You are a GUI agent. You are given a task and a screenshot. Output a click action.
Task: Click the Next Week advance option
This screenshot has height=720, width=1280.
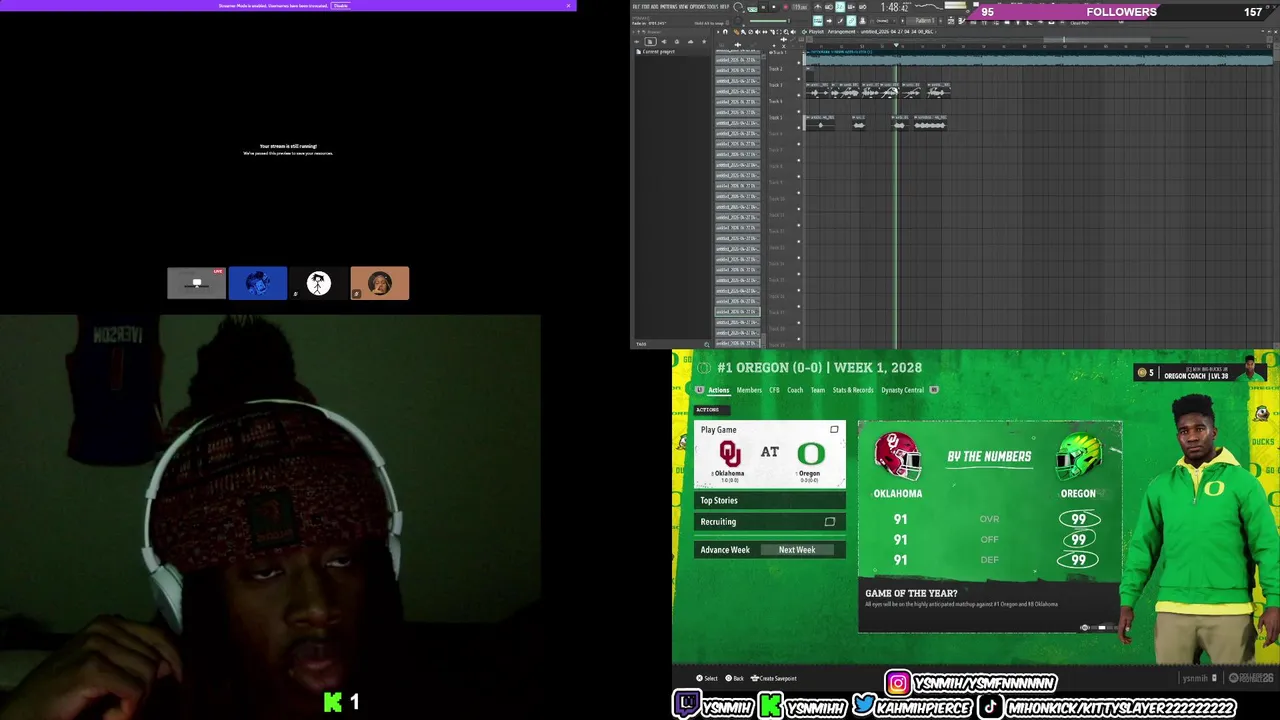797,549
